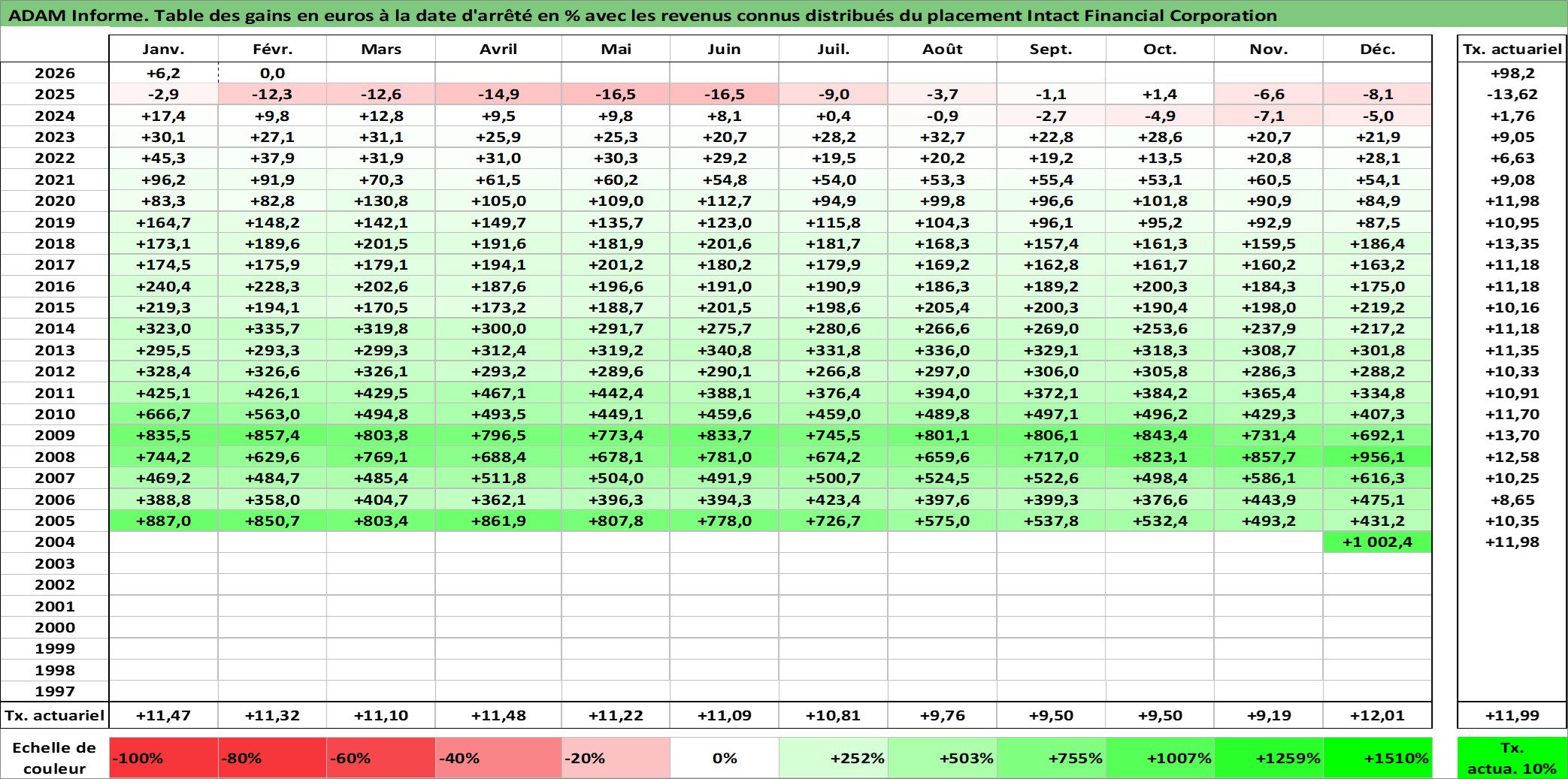Click the +1 002,4 cell in December 2004

(1378, 542)
